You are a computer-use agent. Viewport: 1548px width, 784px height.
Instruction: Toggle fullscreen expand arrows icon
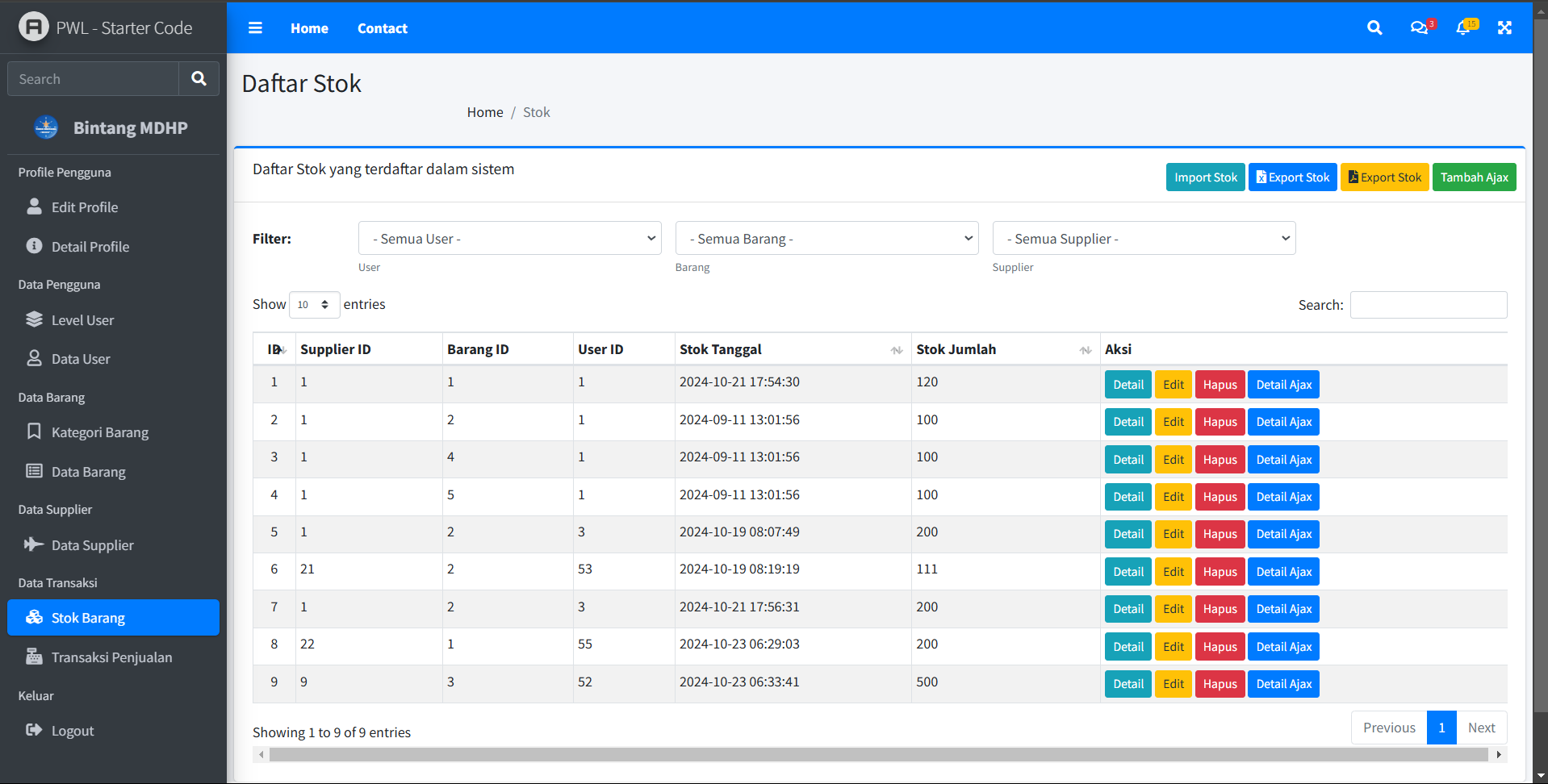[1504, 28]
